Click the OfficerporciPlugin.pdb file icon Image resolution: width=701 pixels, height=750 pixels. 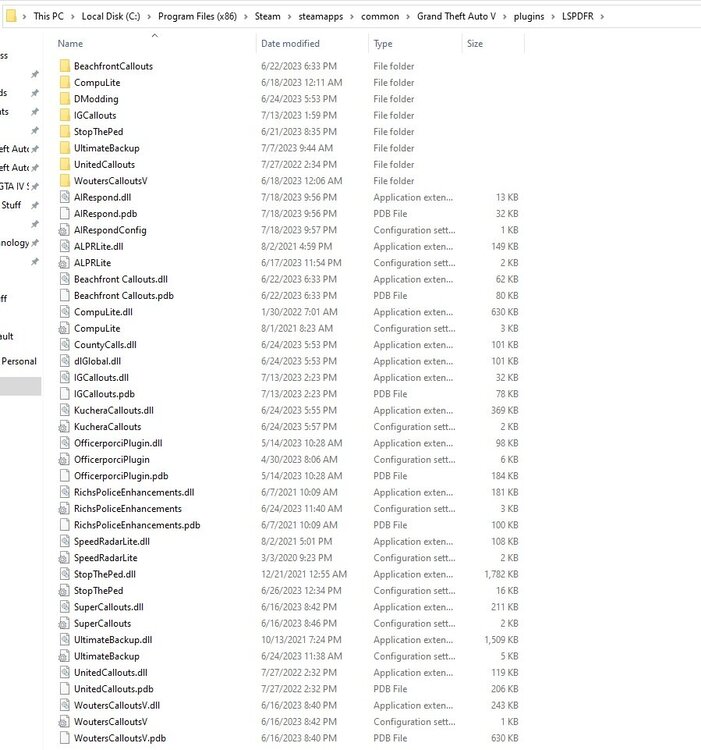coord(65,475)
